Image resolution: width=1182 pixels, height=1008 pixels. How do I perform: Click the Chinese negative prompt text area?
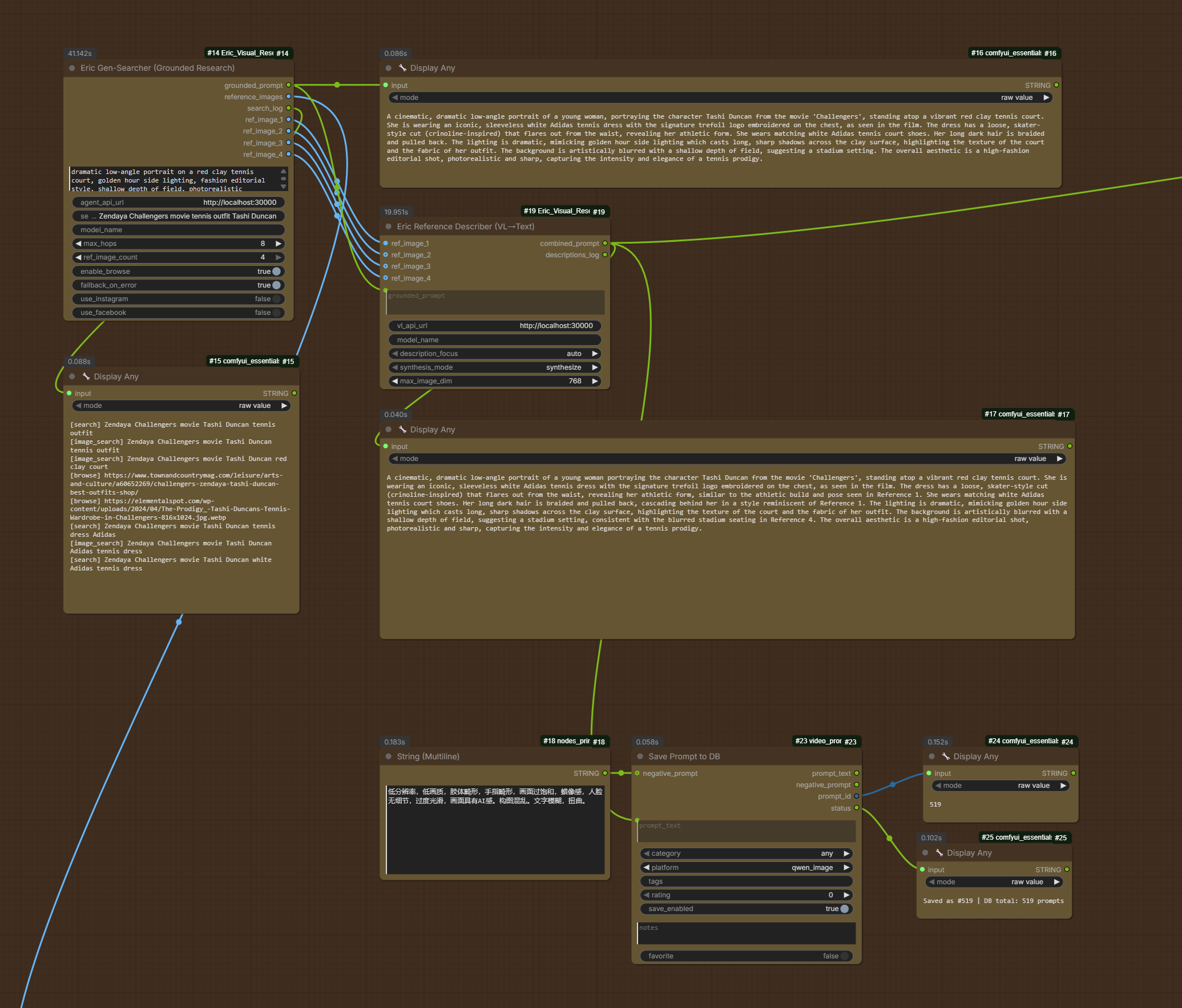click(x=495, y=829)
